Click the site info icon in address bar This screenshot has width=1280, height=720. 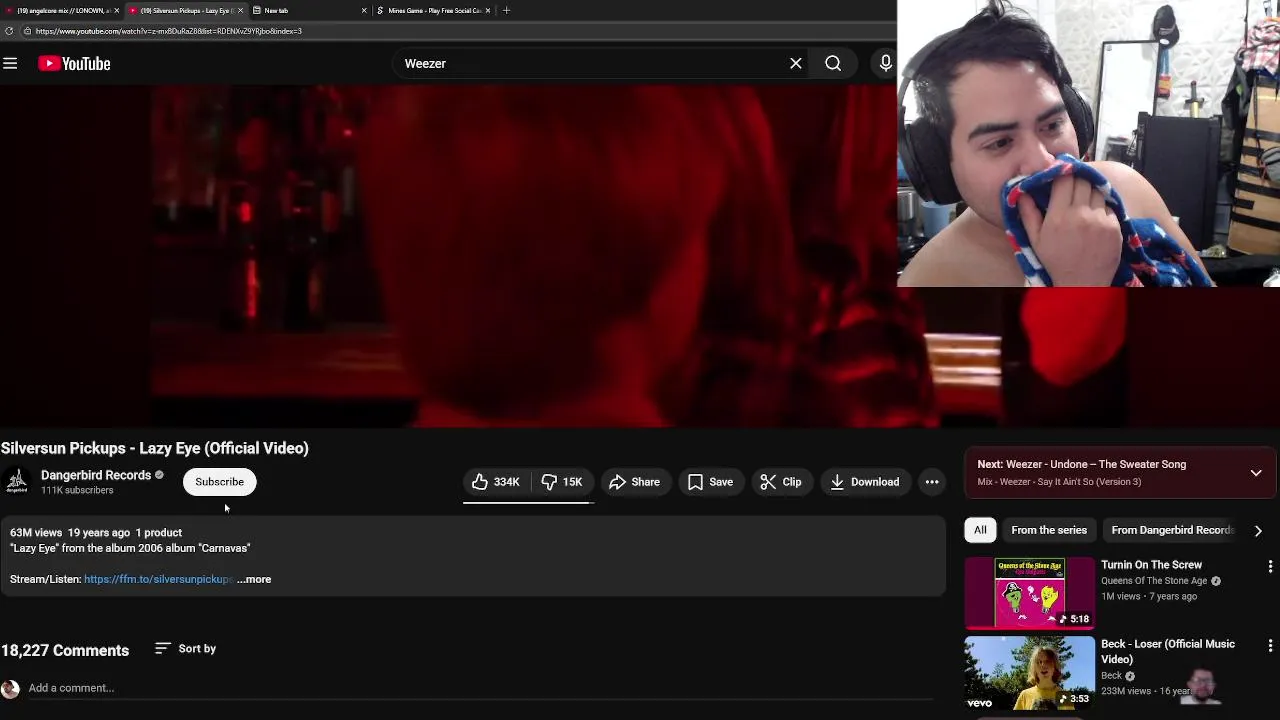[x=27, y=31]
